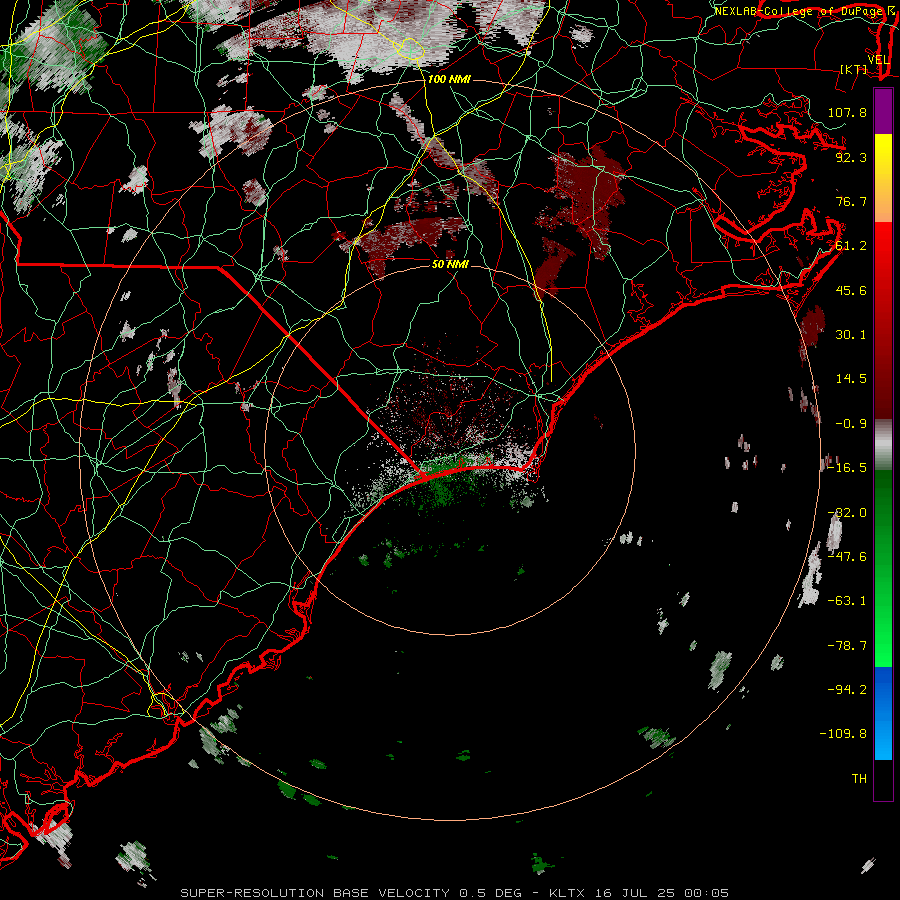The image size is (900, 900).
Task: Click the 14.5 legend value
Action: click(x=851, y=379)
